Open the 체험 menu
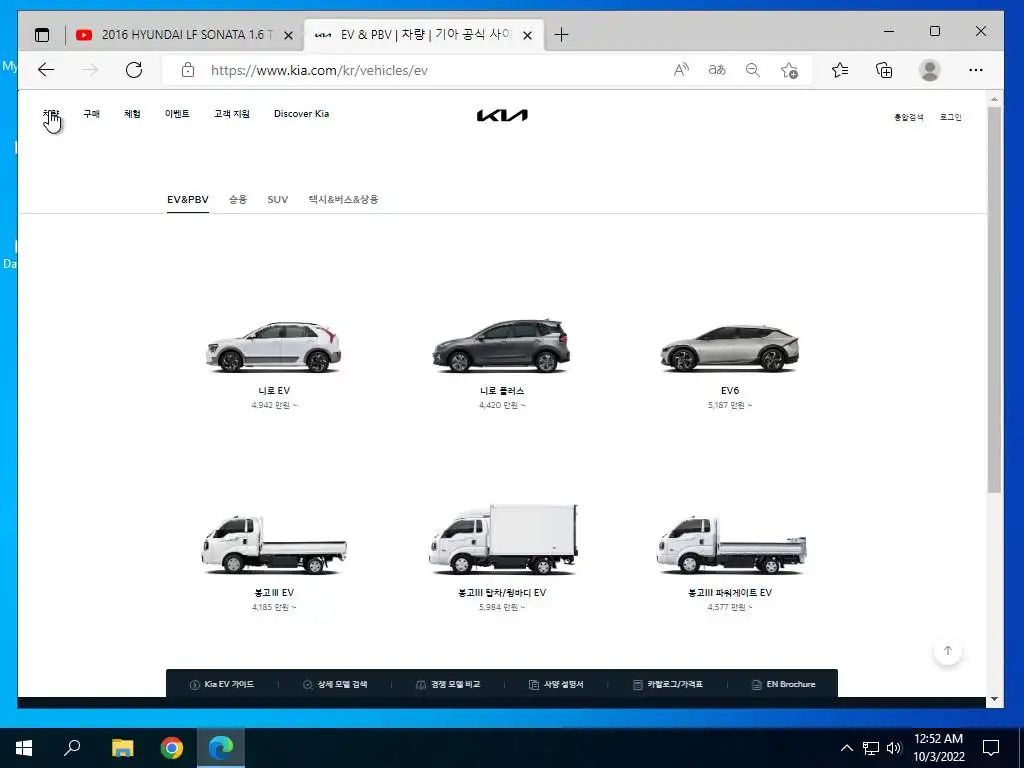The image size is (1024, 768). click(x=132, y=114)
